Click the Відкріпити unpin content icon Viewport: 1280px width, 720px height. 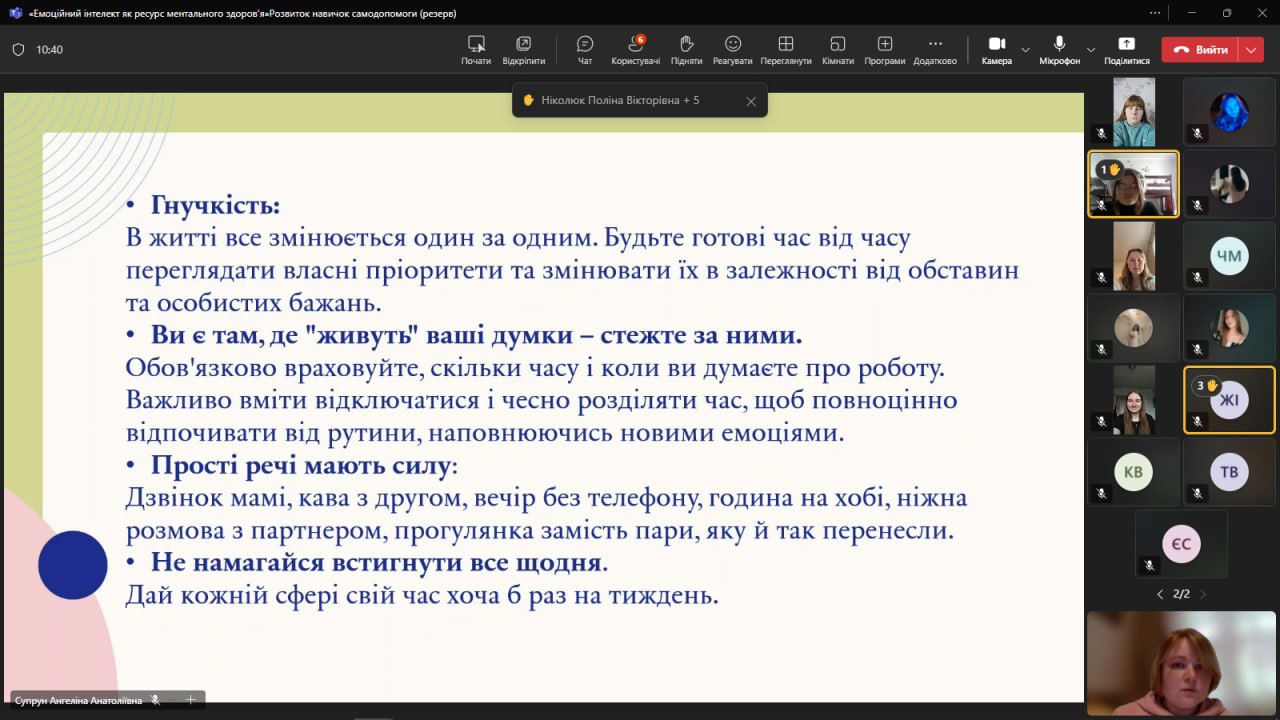point(523,49)
